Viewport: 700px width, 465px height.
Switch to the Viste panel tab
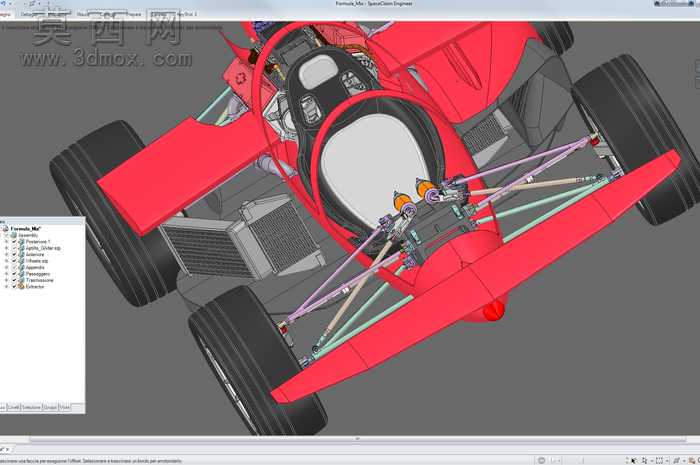(65, 407)
